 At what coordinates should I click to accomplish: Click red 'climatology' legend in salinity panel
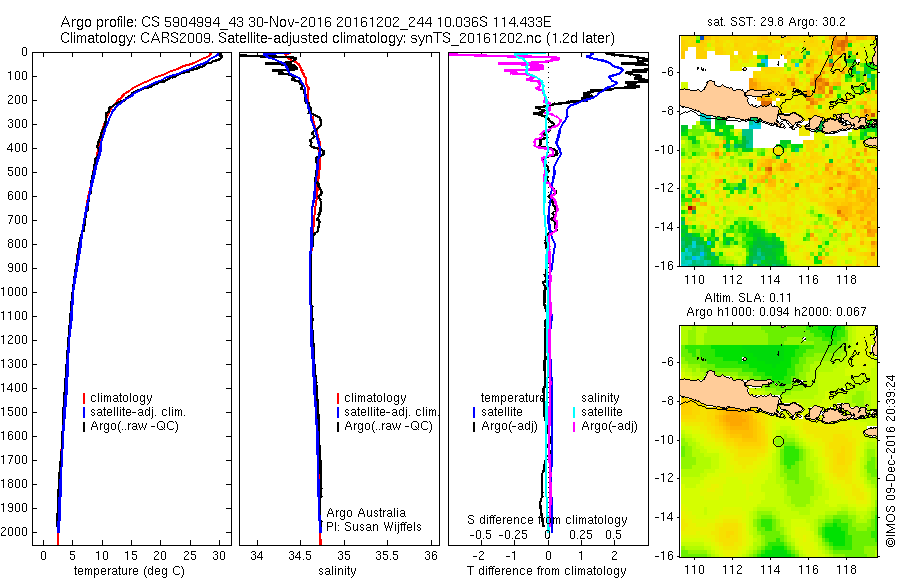[371, 398]
